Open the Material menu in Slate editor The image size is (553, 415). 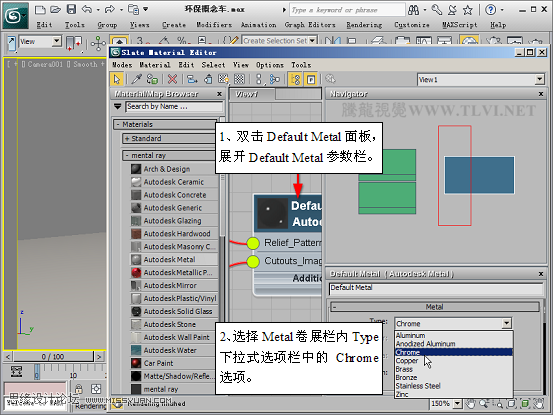click(155, 65)
